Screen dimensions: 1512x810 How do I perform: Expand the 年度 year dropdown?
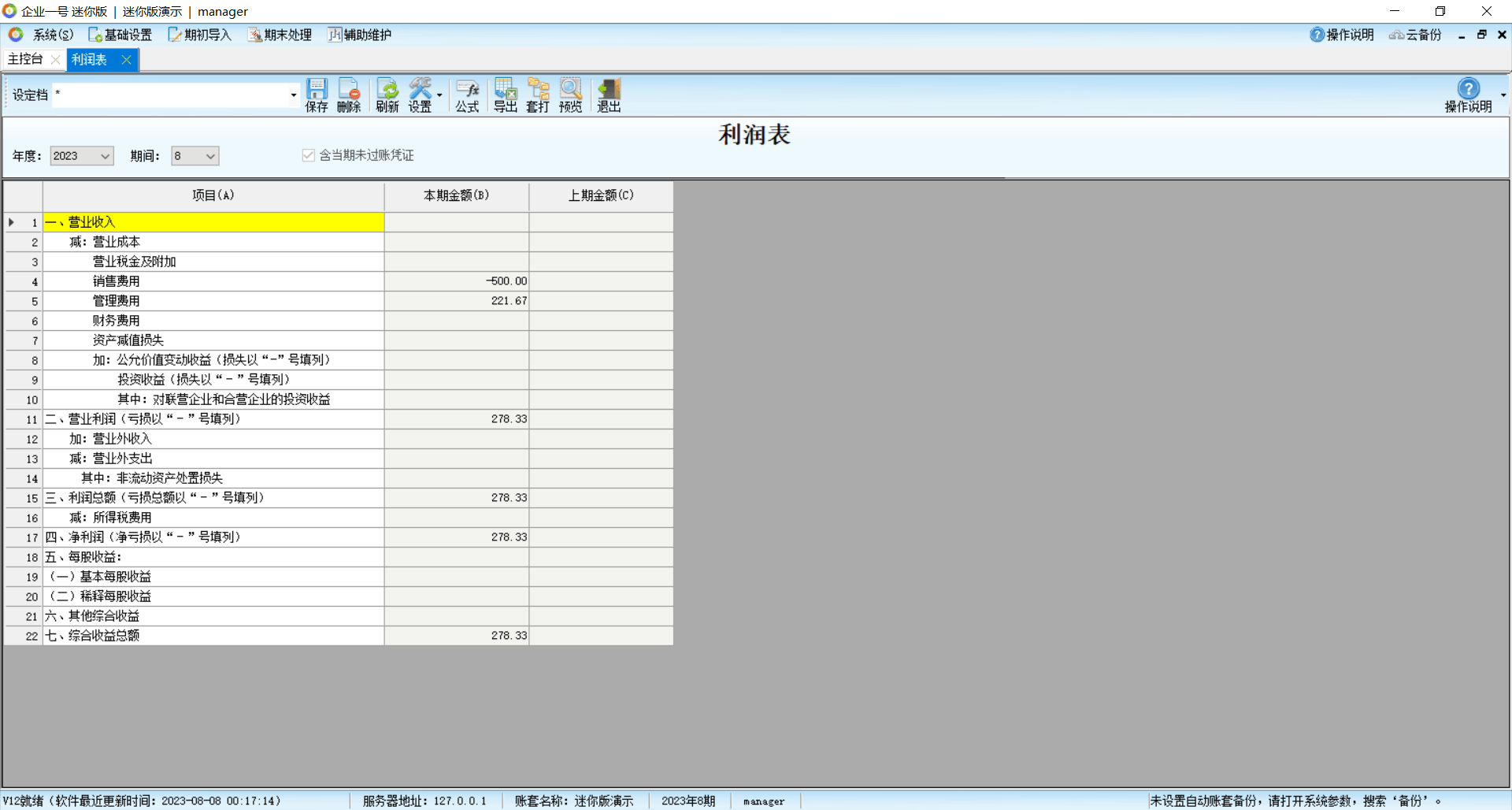[x=105, y=156]
